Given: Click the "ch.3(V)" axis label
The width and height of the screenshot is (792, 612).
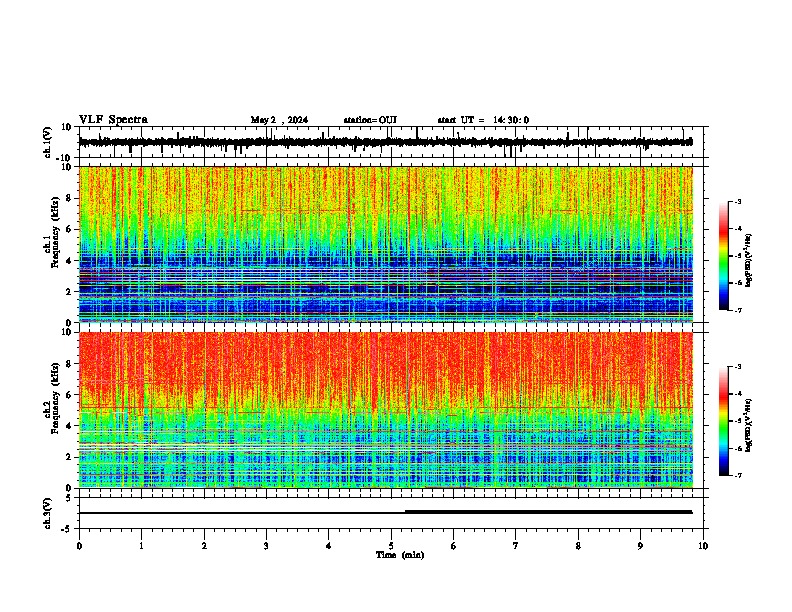Looking at the screenshot, I should (47, 513).
